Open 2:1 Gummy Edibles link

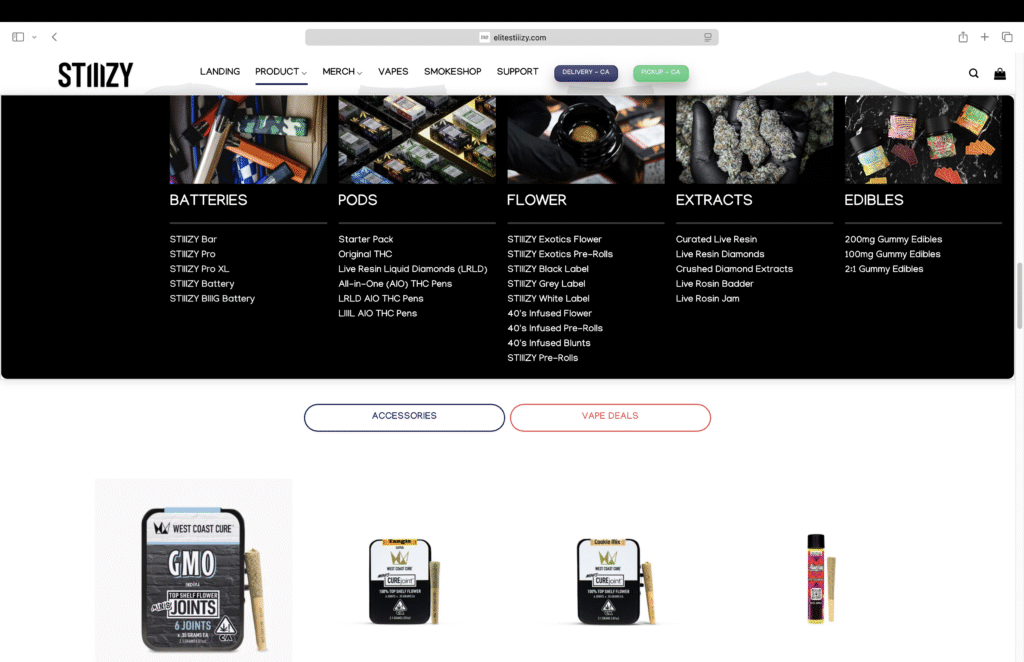[x=884, y=269]
